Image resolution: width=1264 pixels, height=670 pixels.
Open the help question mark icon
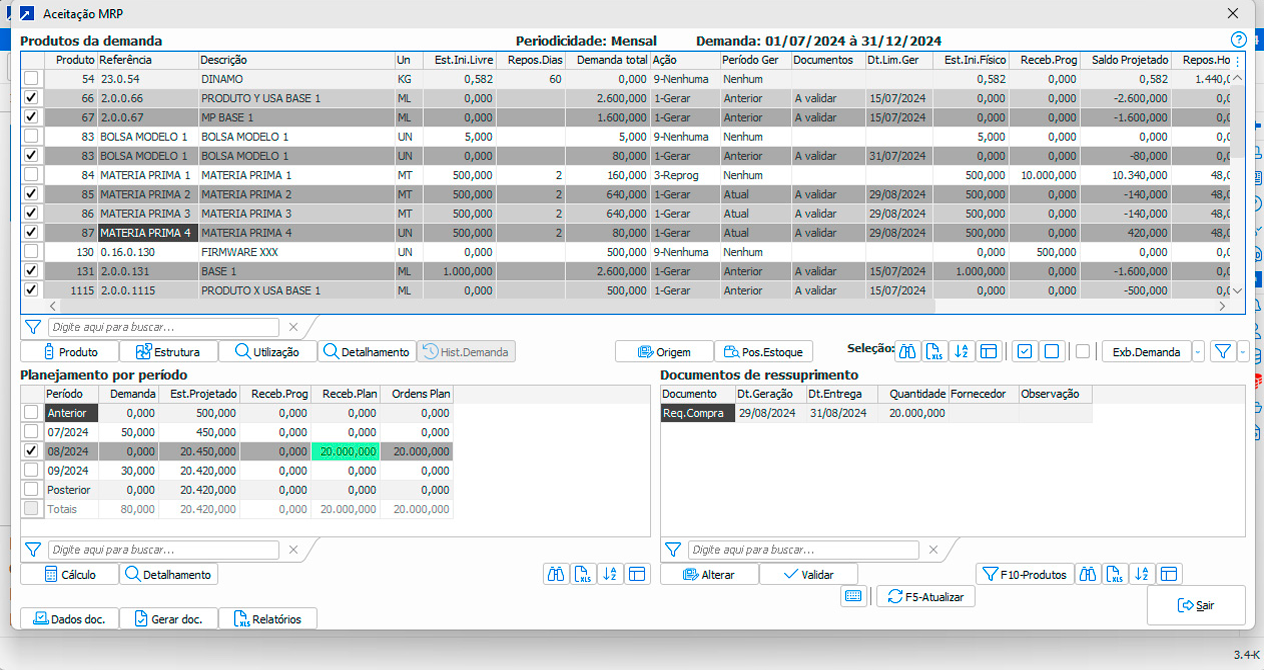coord(1239,40)
